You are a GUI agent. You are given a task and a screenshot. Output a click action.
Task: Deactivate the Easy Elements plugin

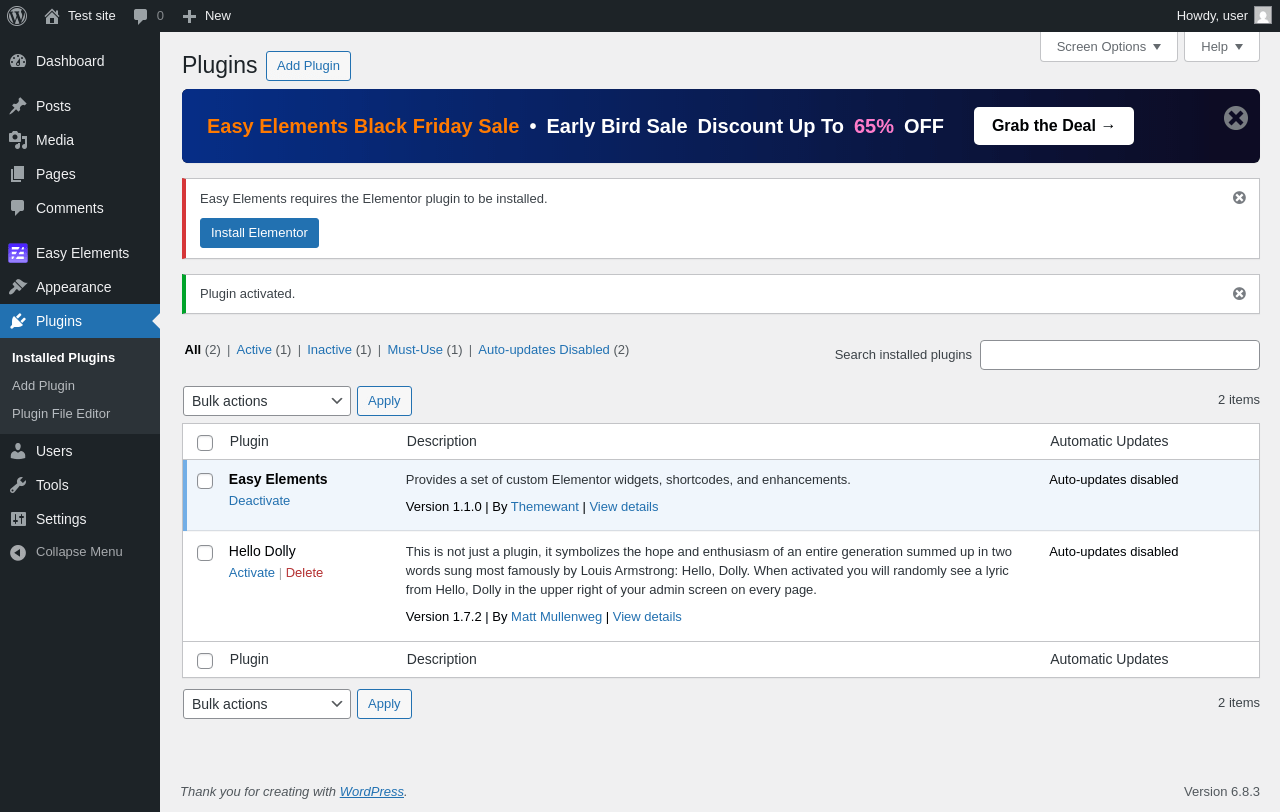tap(259, 500)
